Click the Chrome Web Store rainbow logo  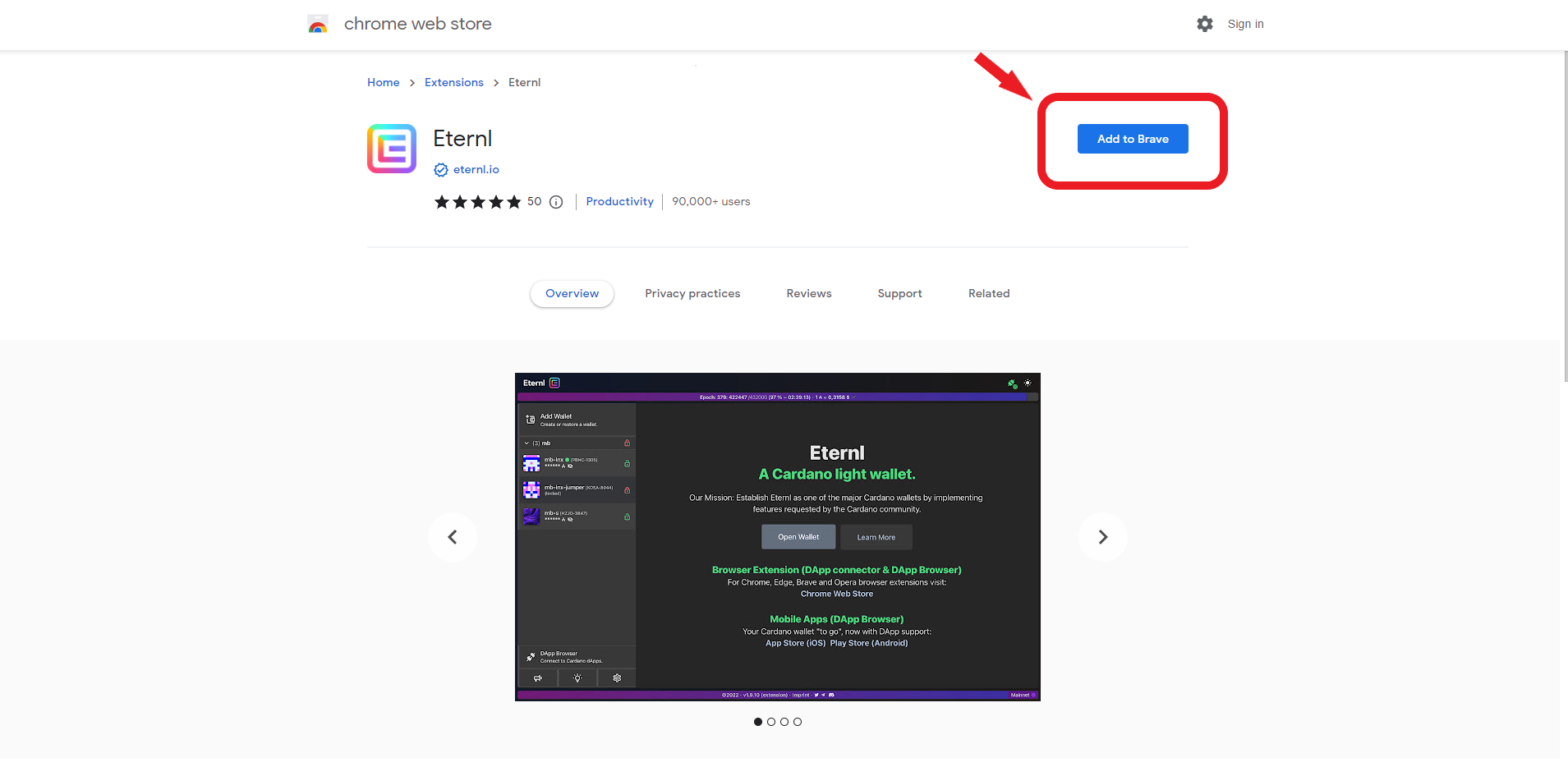(x=318, y=24)
